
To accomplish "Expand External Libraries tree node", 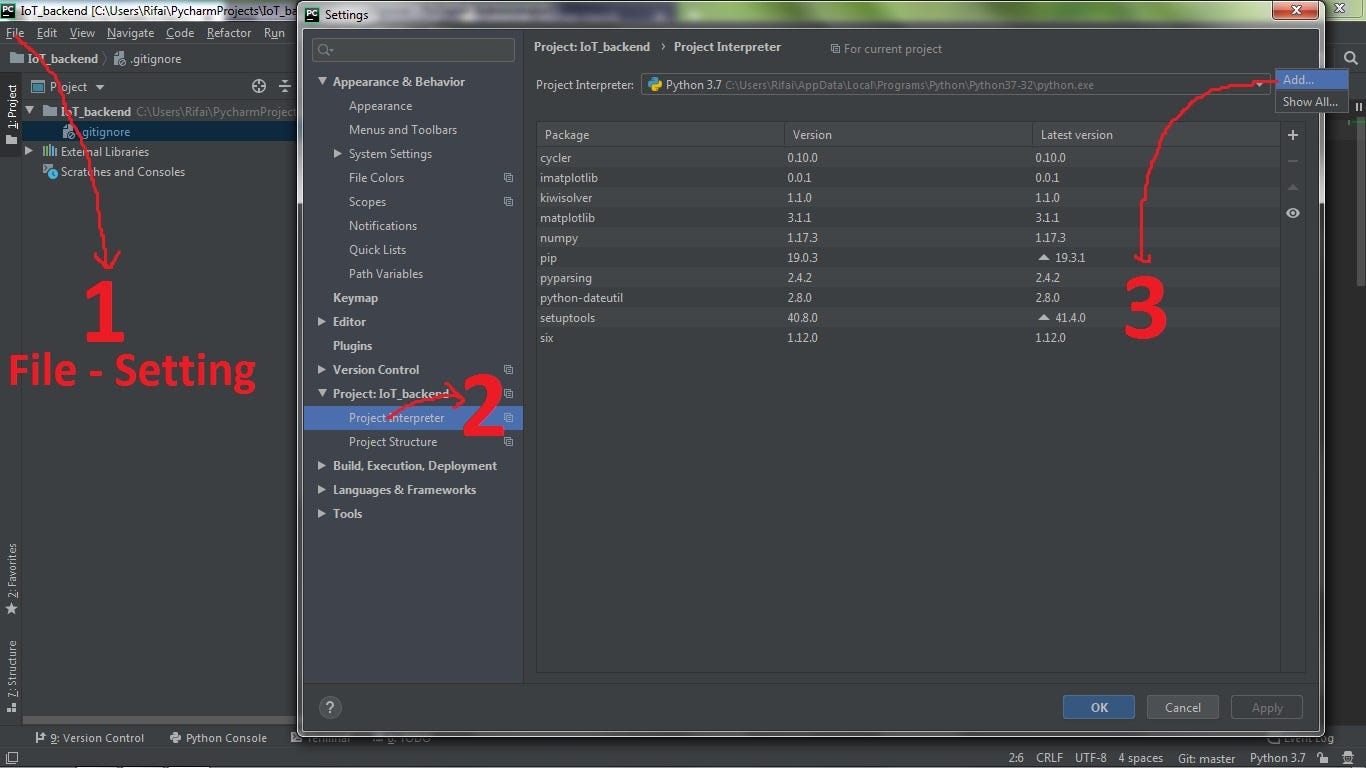I will pyautogui.click(x=29, y=152).
